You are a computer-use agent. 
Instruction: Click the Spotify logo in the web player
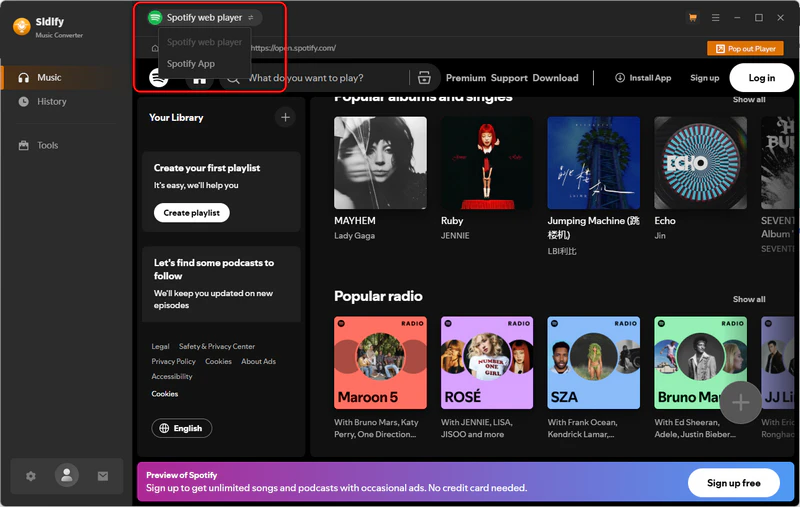(x=158, y=78)
